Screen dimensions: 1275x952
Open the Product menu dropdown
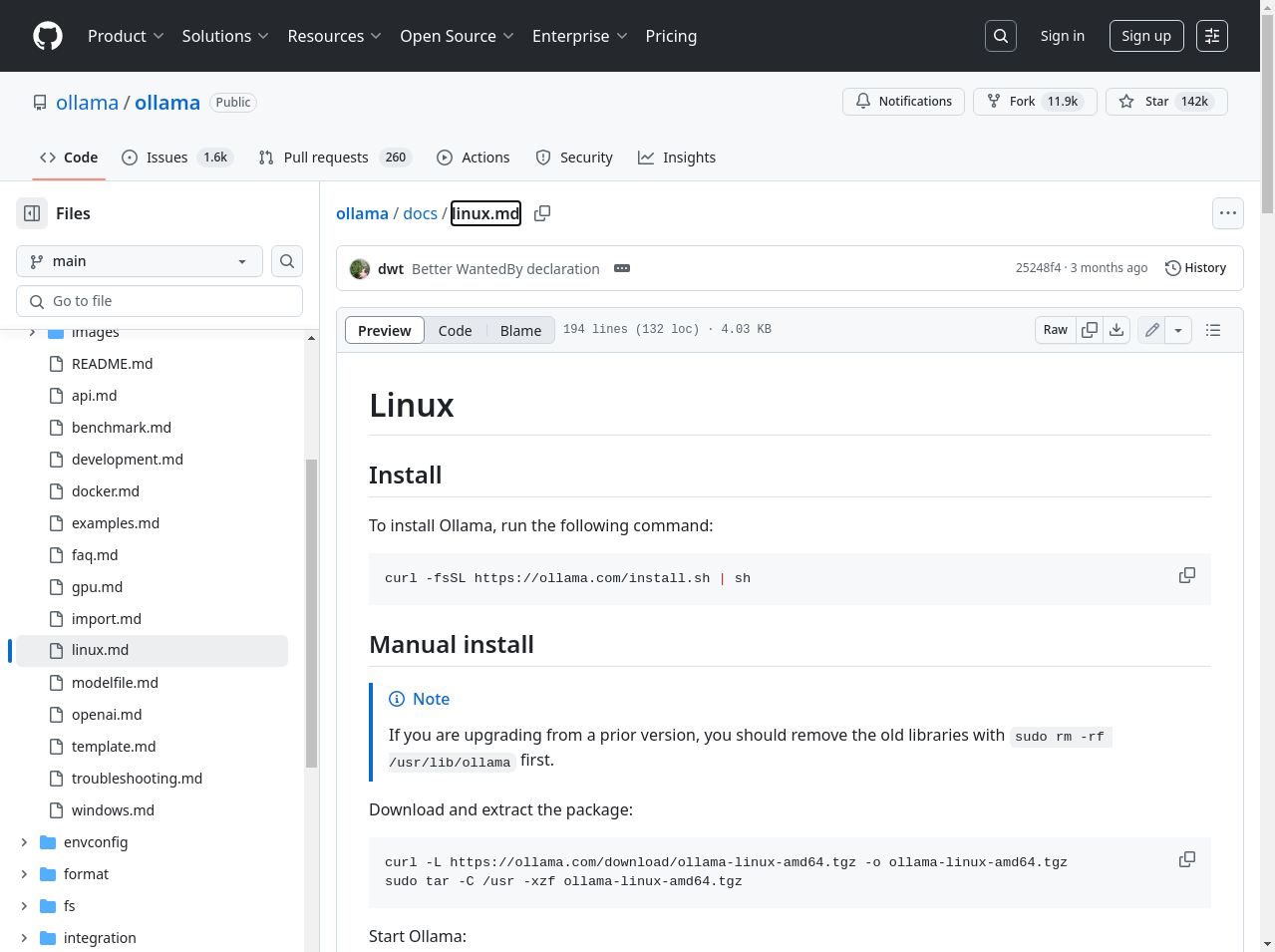click(x=126, y=36)
